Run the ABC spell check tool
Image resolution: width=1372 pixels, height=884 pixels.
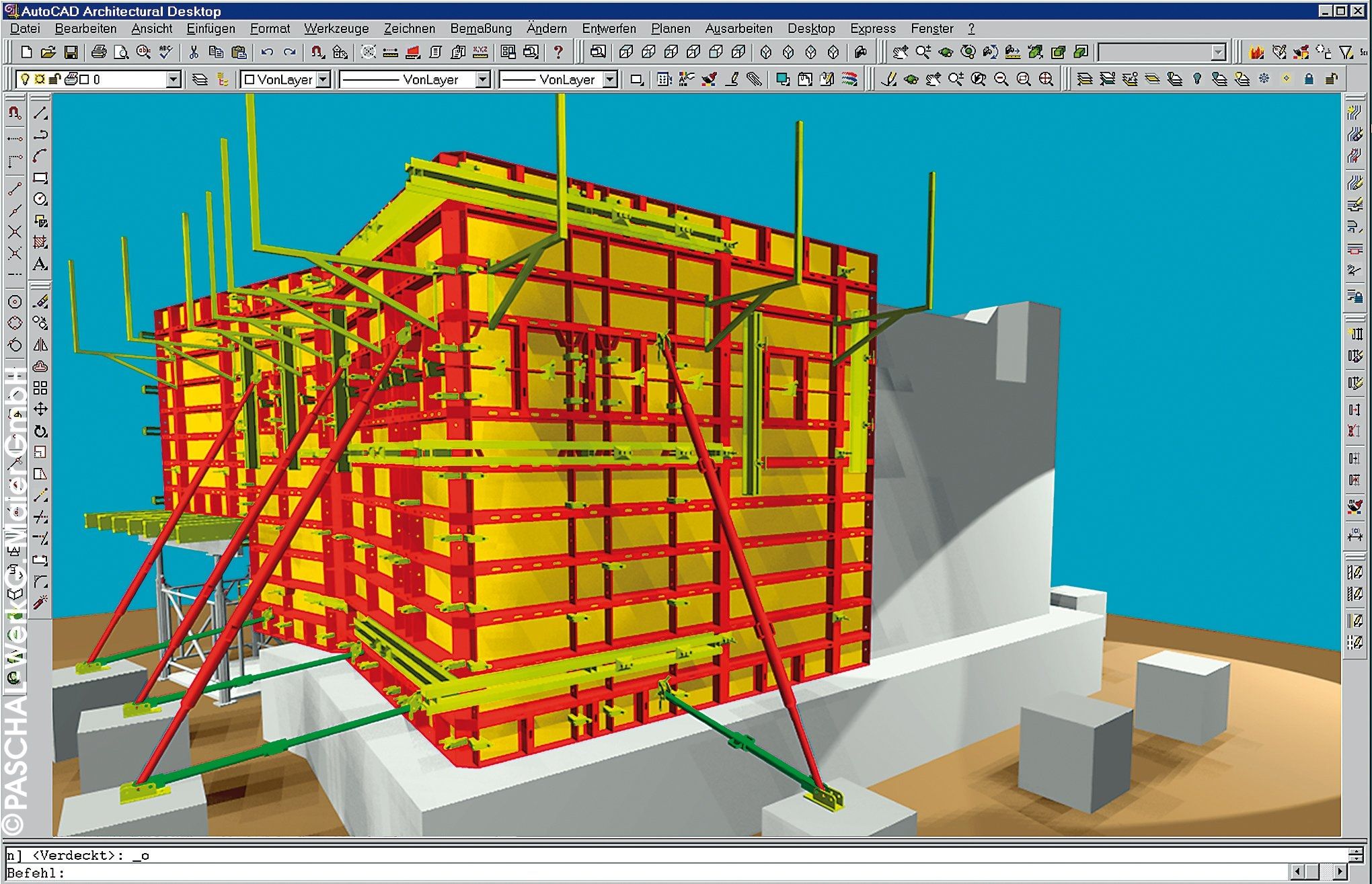[166, 52]
